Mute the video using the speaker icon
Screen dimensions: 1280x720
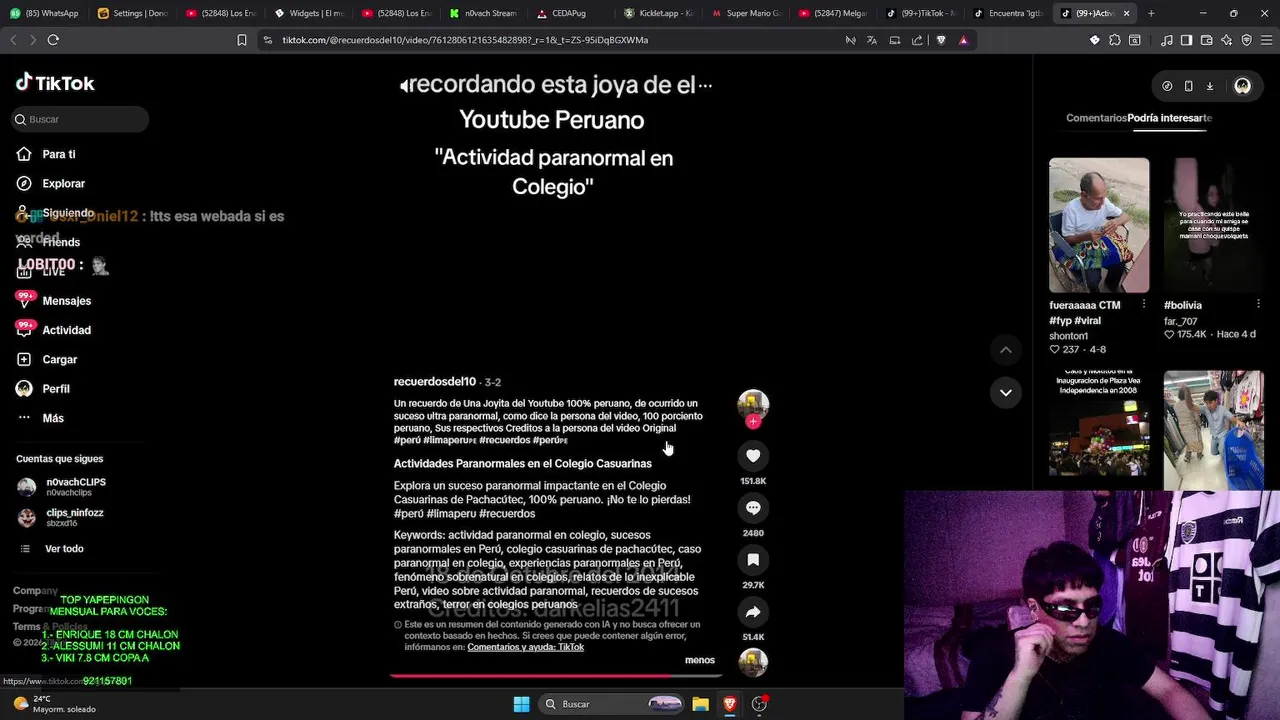(404, 86)
